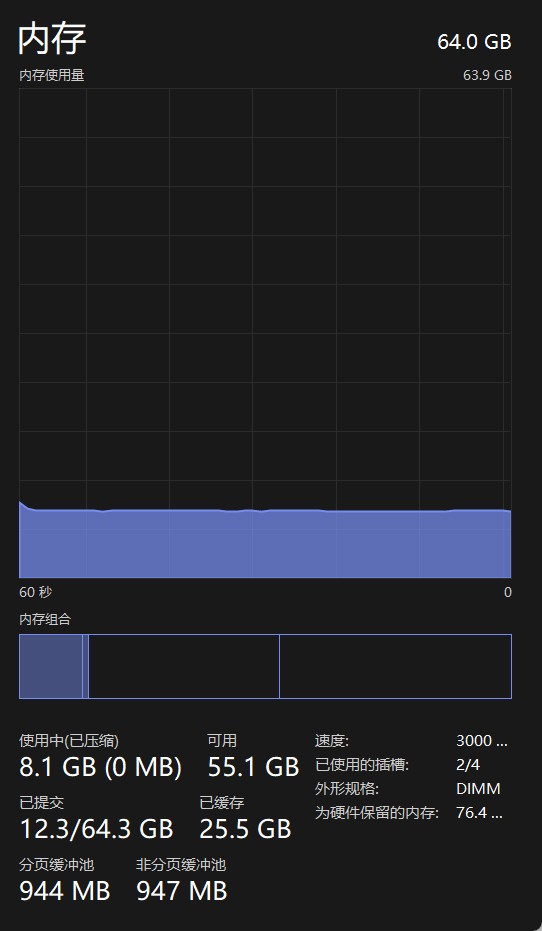Click the 内存组合 section label

coord(45,619)
